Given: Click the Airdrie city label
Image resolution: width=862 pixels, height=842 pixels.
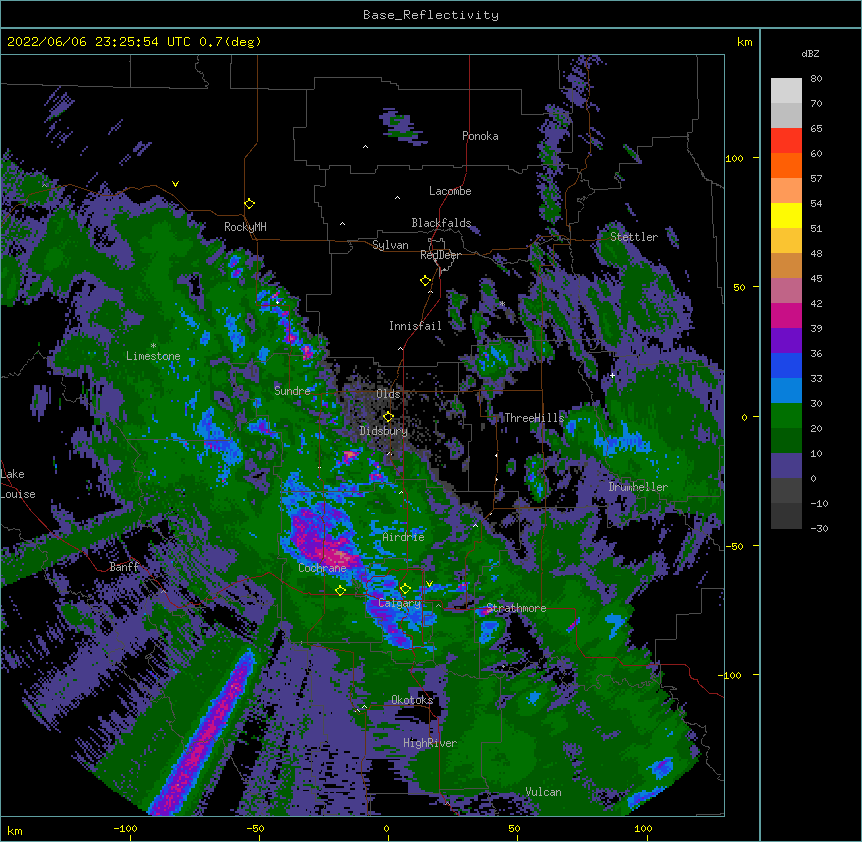Looking at the screenshot, I should point(404,537).
